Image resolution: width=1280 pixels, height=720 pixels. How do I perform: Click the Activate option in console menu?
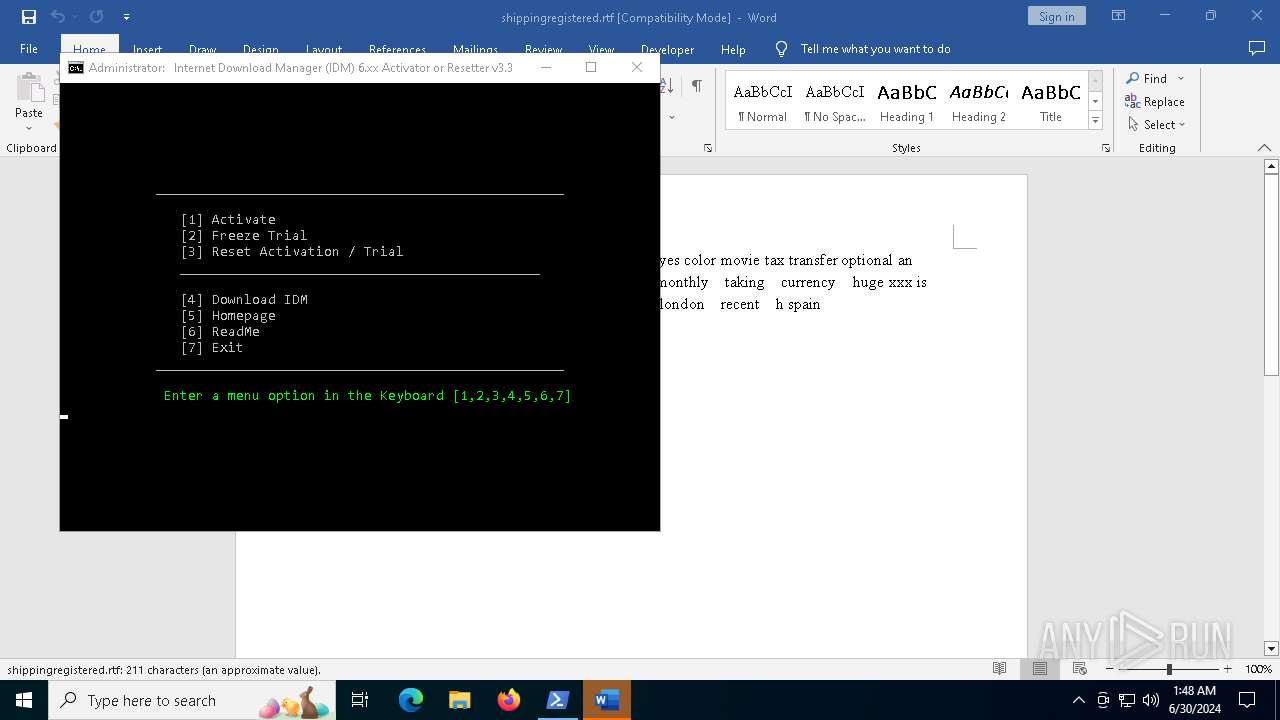[x=228, y=219]
